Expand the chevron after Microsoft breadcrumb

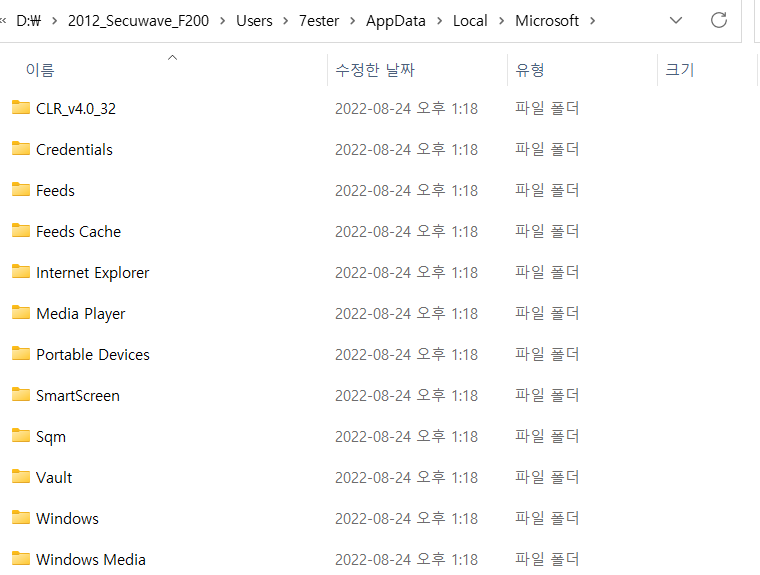point(592,21)
